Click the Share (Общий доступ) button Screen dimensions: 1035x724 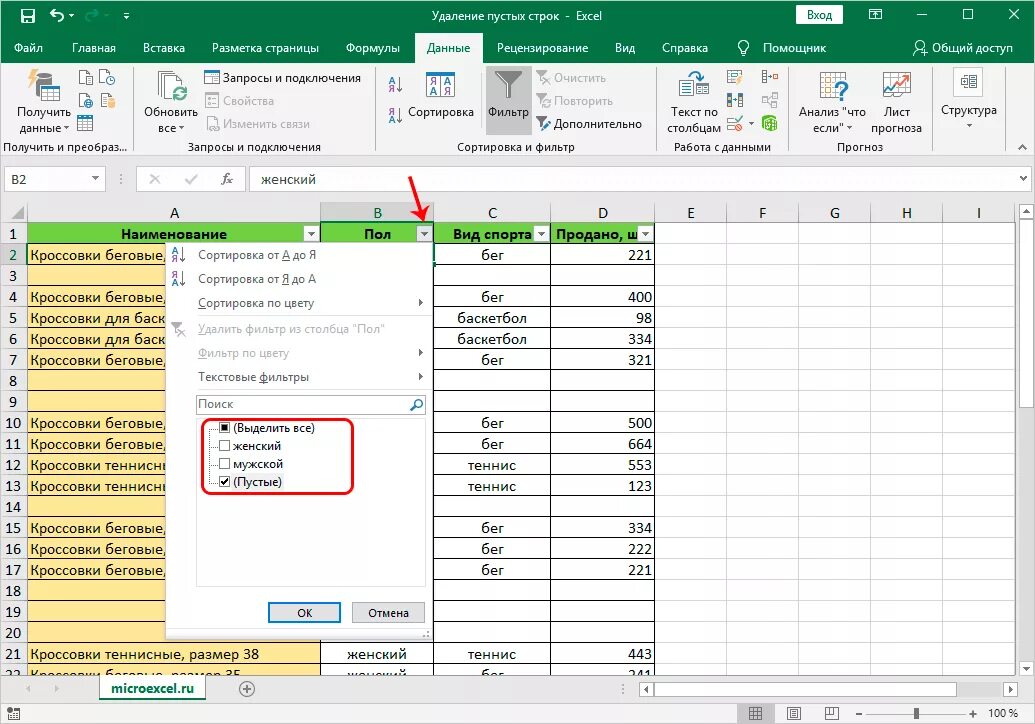tap(962, 48)
